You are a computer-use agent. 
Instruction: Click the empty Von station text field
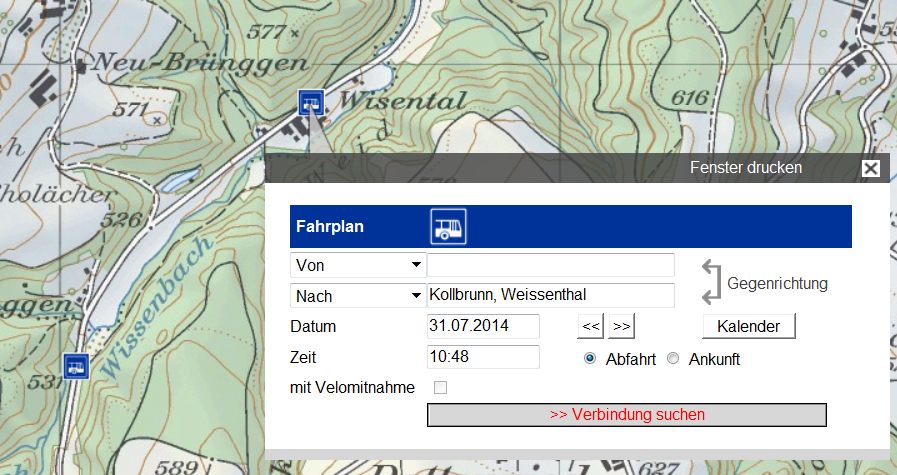click(x=550, y=265)
